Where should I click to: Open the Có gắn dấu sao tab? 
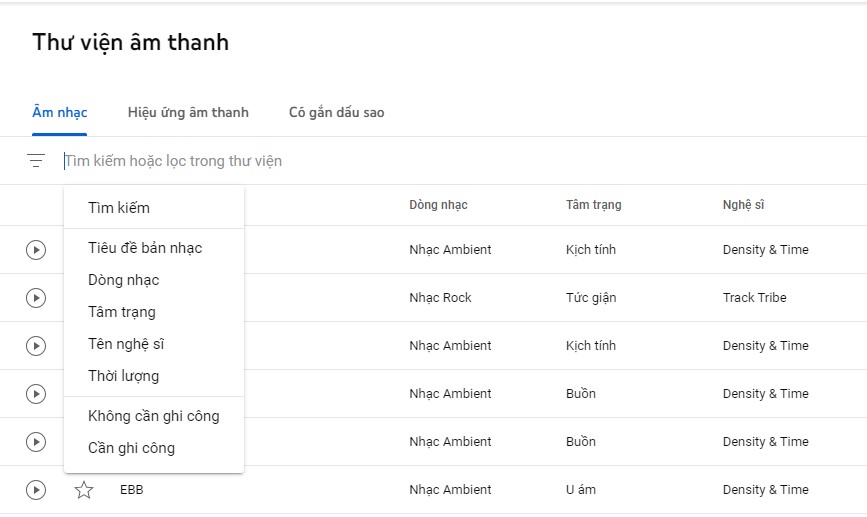pyautogui.click(x=336, y=112)
